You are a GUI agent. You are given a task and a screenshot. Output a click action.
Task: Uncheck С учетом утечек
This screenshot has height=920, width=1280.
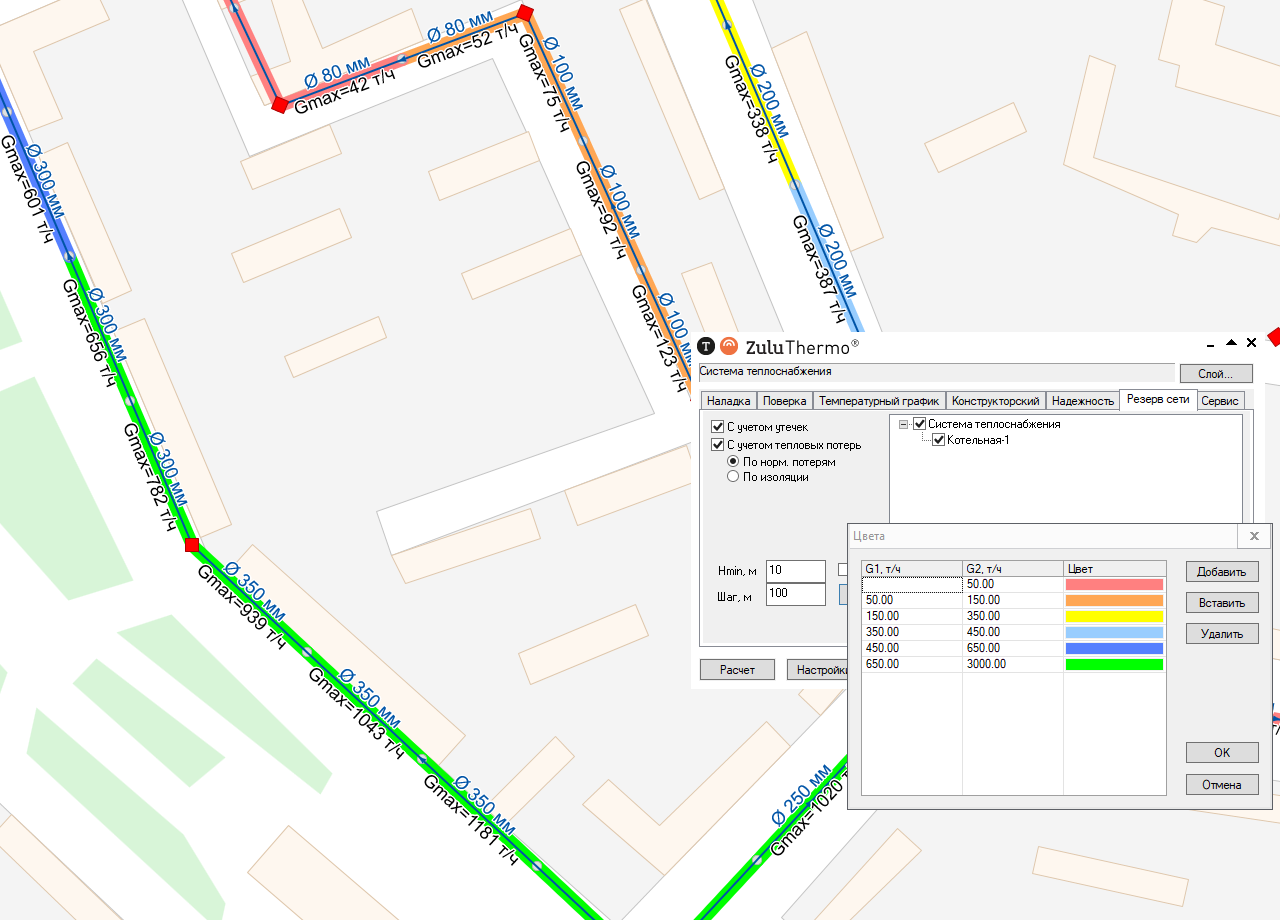717,427
